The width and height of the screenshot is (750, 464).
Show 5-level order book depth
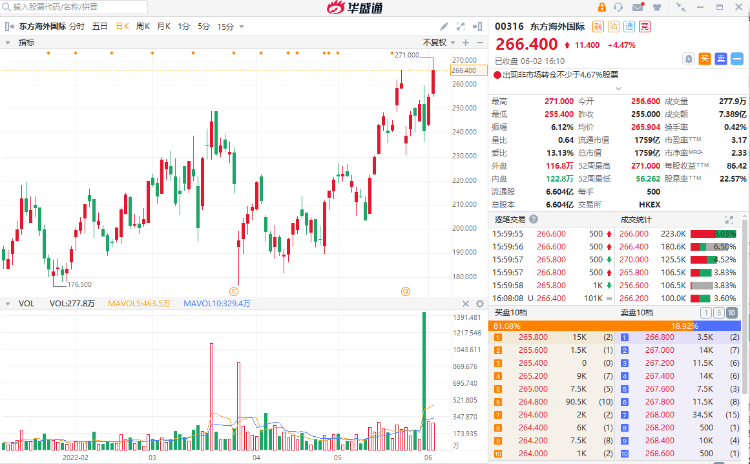coord(718,313)
